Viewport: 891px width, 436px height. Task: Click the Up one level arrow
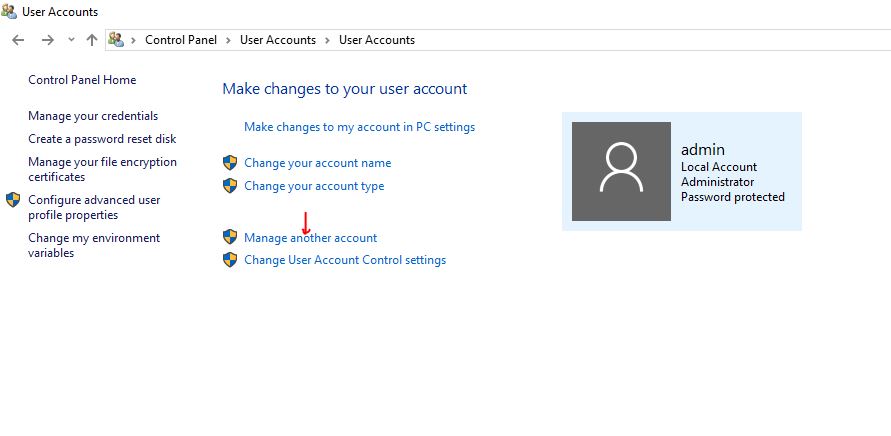click(x=92, y=40)
